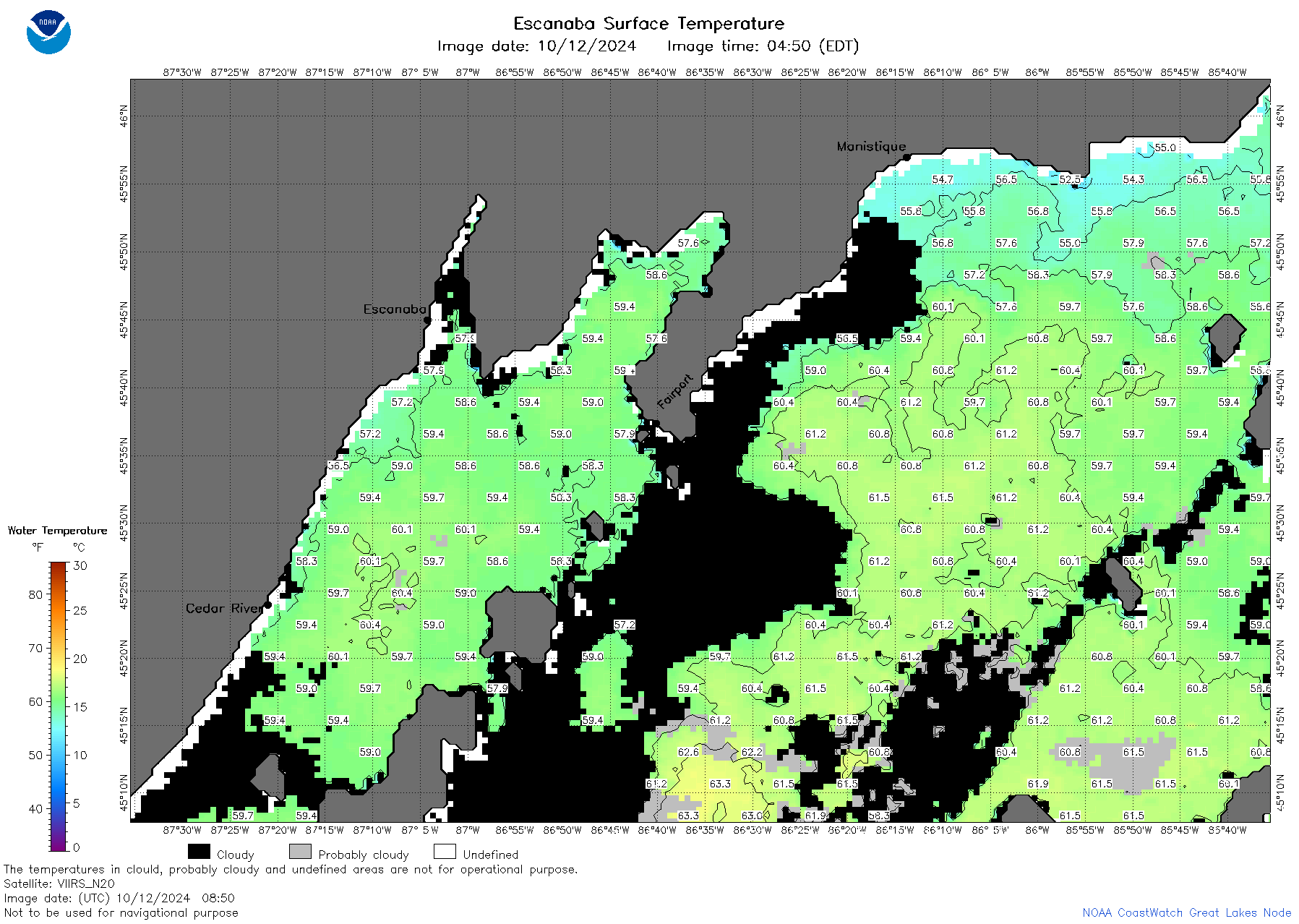
Task: Click the 52.5 temperature reading
Action: (x=1070, y=179)
